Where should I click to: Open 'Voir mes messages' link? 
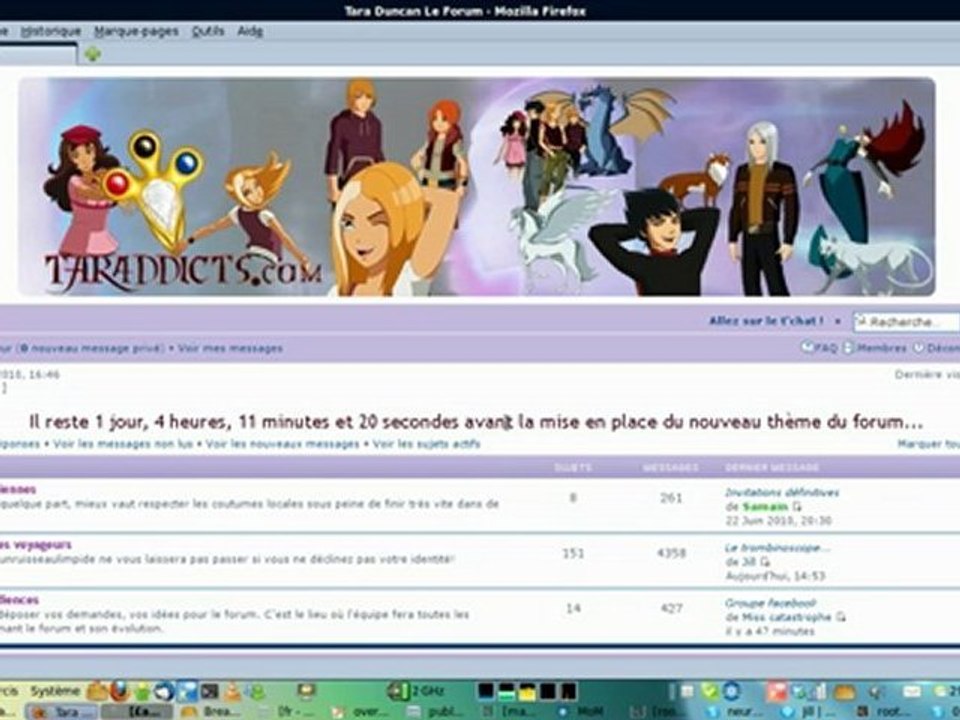click(x=230, y=348)
